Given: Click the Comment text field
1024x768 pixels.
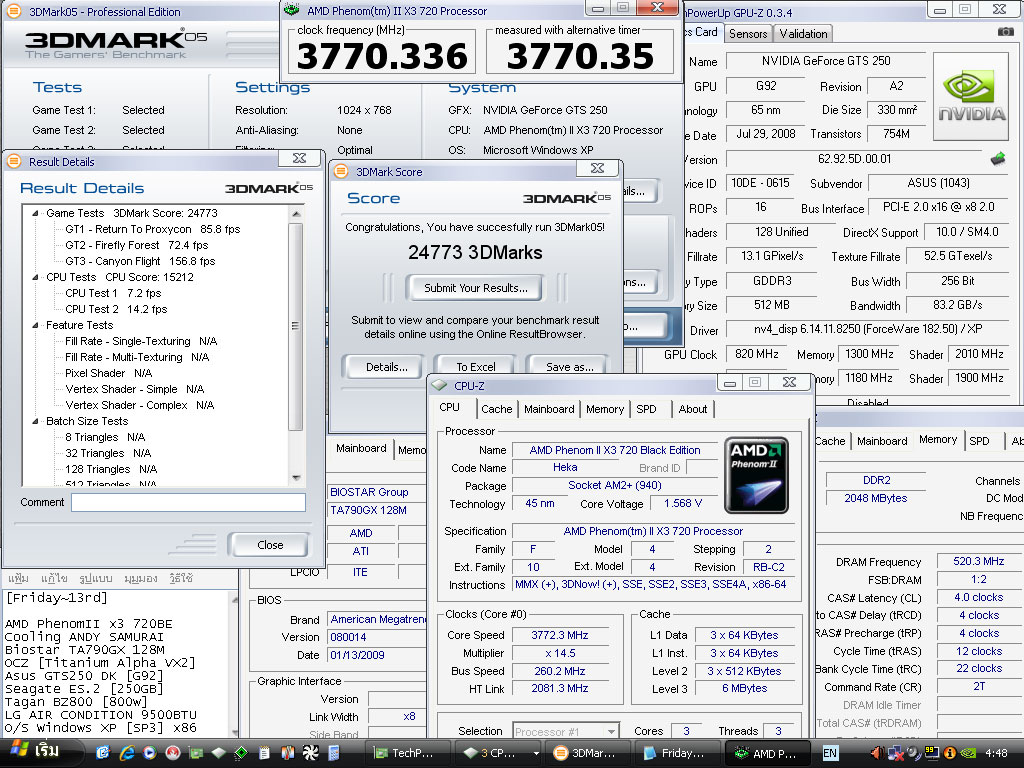Looking at the screenshot, I should (188, 502).
